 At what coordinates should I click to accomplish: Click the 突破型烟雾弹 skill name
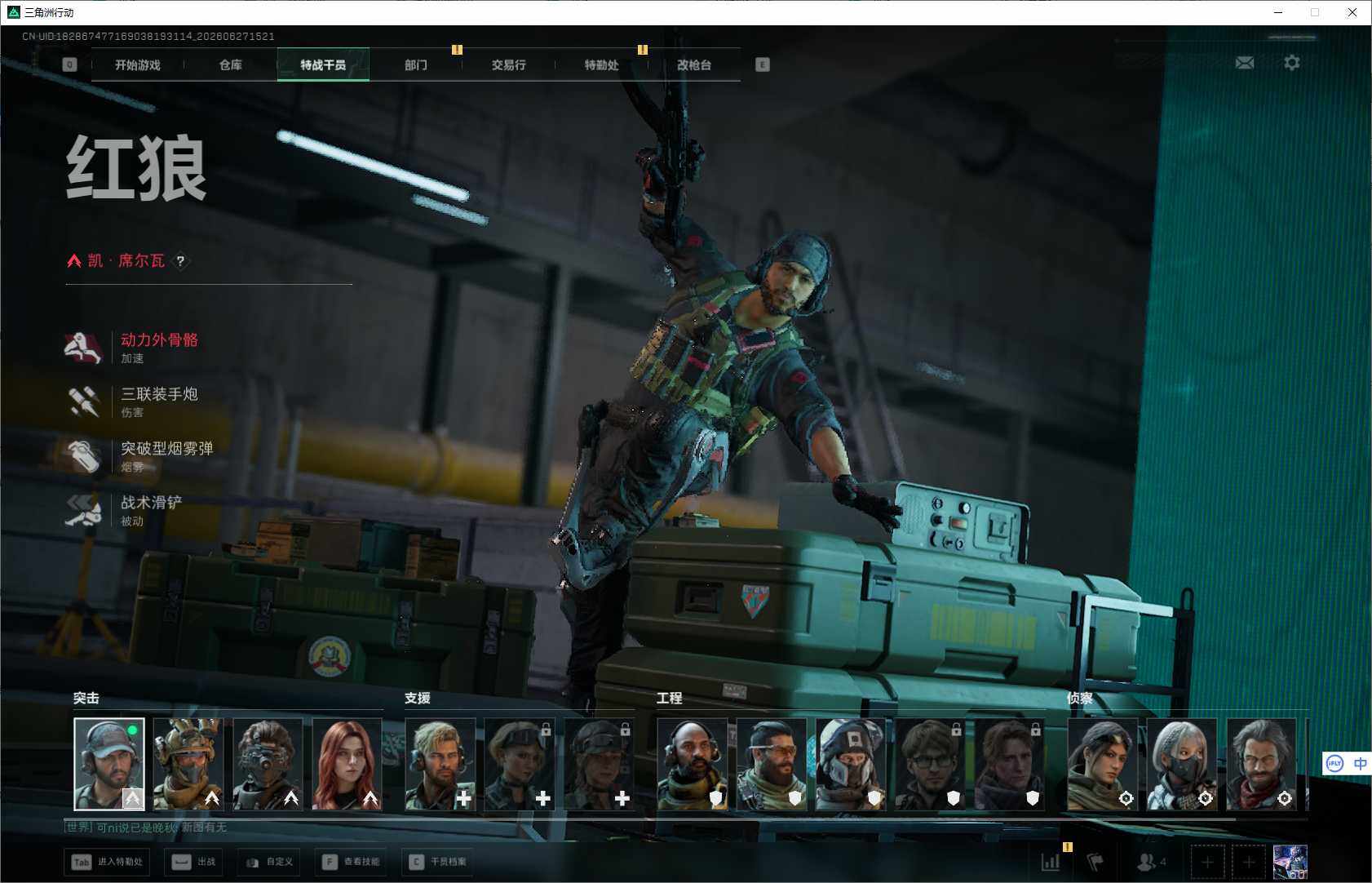tap(167, 448)
